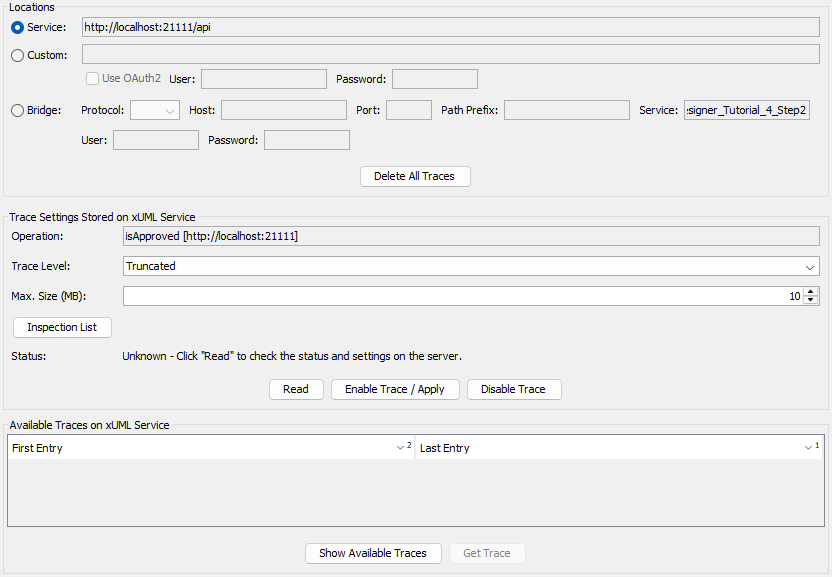Click Last Entry column sort arrow
The image size is (832, 577).
809,448
